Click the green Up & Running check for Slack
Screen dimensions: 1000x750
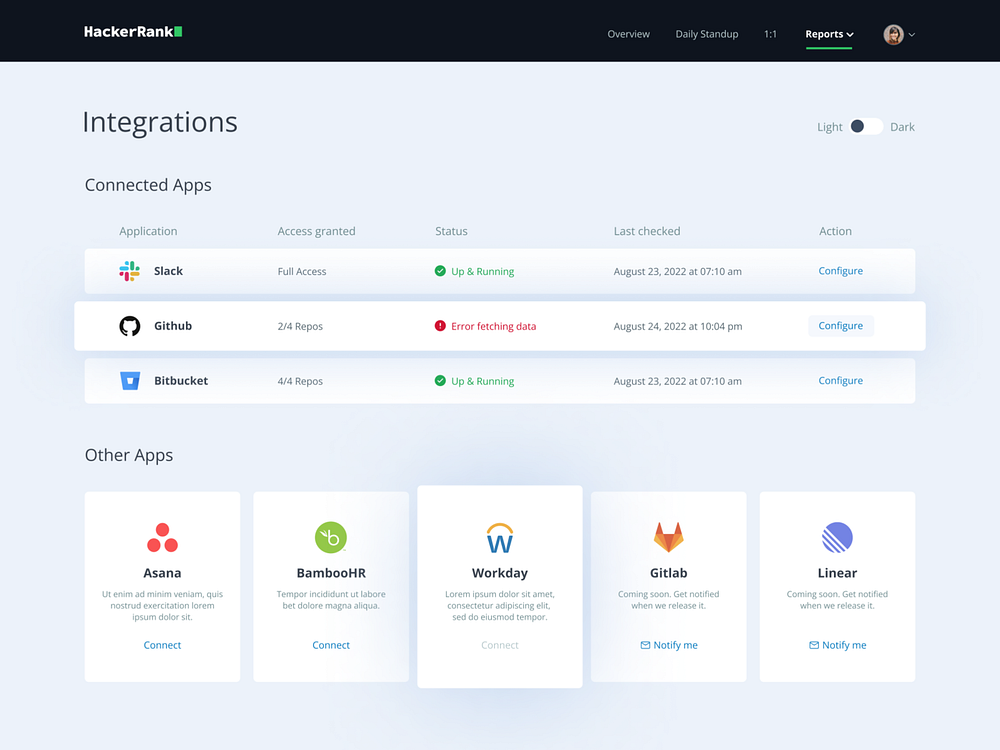[x=440, y=271]
